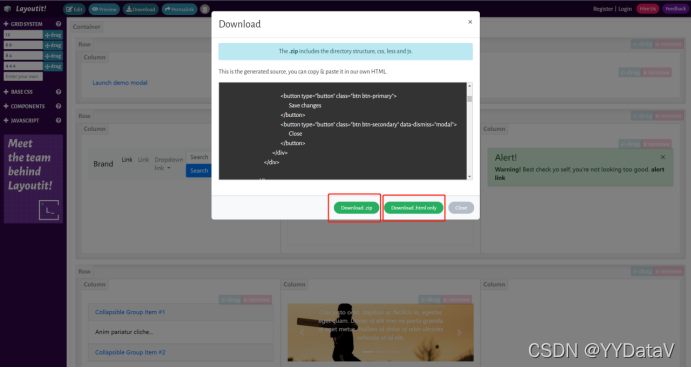Click the Meet the team behind Layoutit! banner

33,179
